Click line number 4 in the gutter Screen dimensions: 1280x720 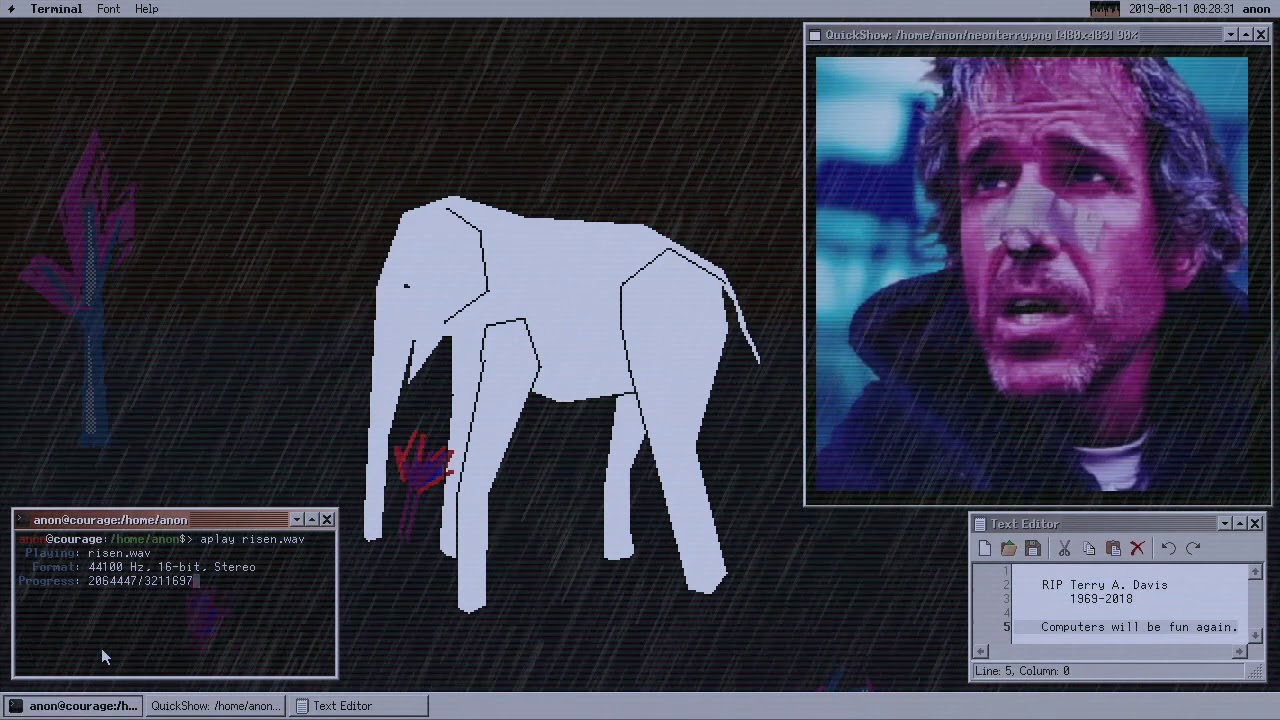point(1007,613)
